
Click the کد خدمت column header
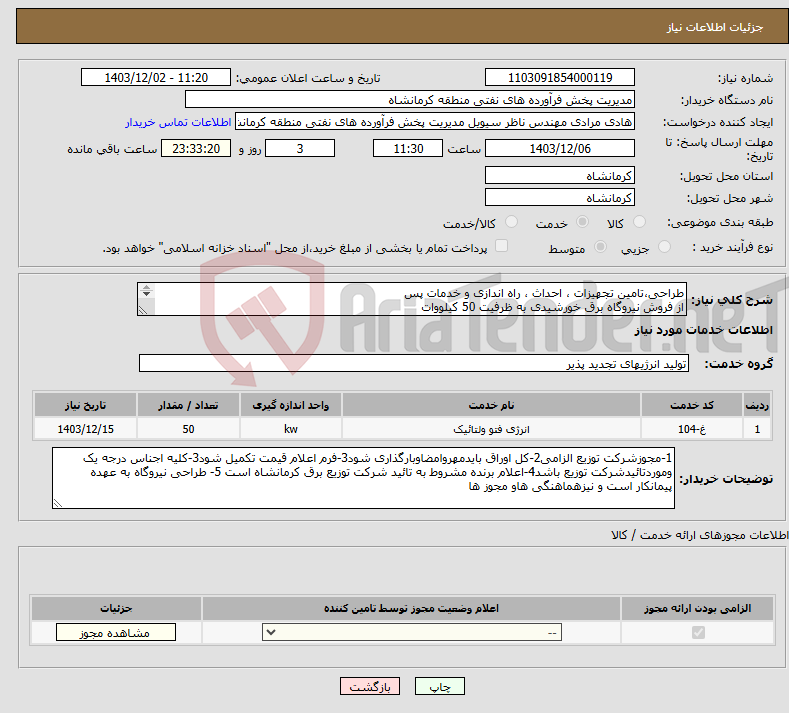[692, 405]
